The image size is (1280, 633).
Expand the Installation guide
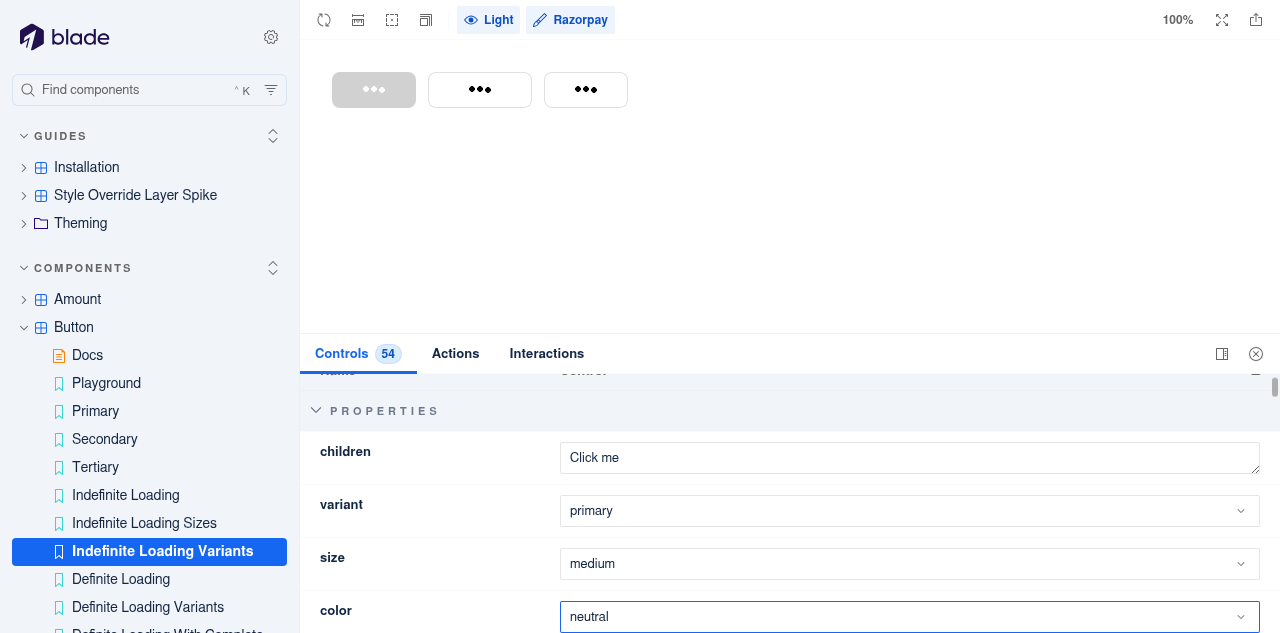tap(24, 168)
